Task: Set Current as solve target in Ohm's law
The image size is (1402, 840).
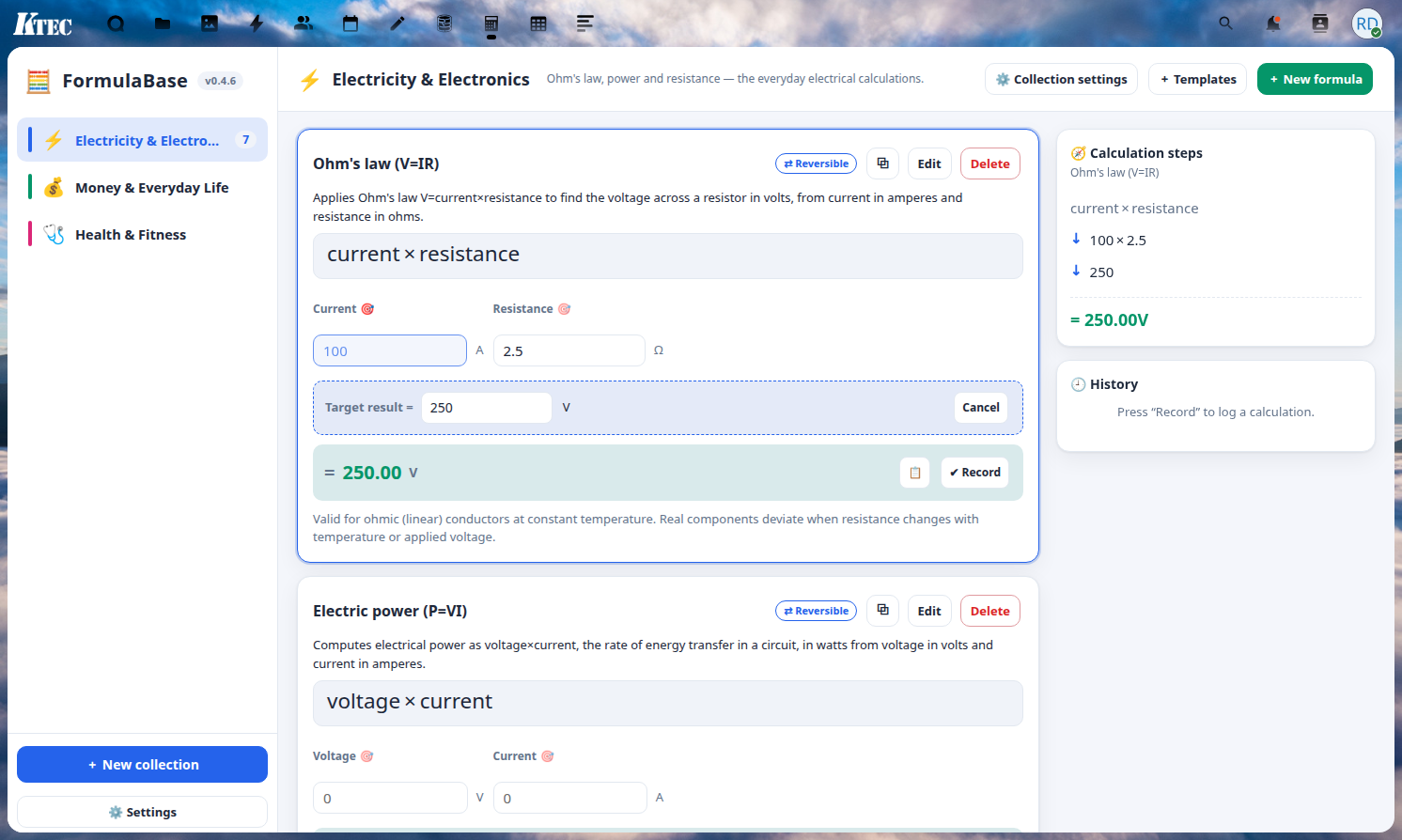Action: coord(367,309)
